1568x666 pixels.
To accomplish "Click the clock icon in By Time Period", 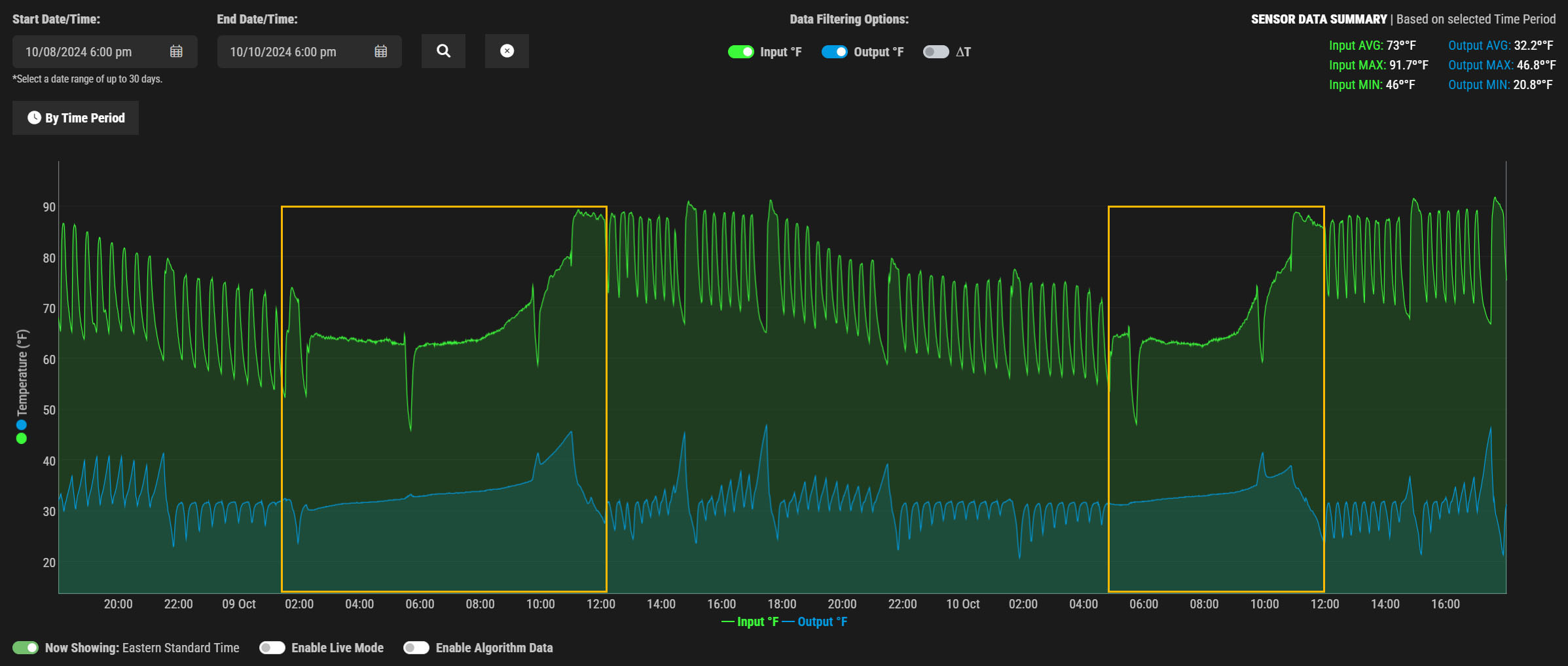I will (x=34, y=118).
